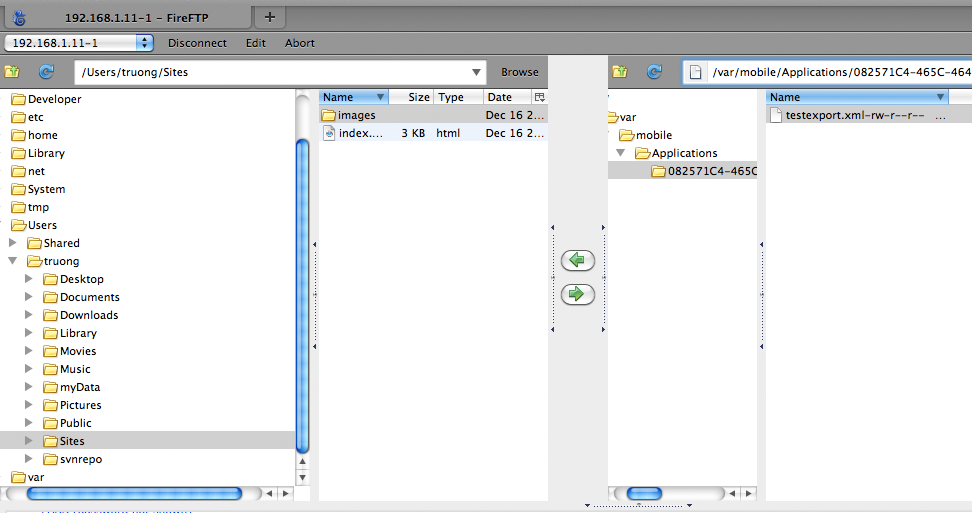The image size is (972, 513).
Task: Click the upload right green arrow
Action: (578, 294)
